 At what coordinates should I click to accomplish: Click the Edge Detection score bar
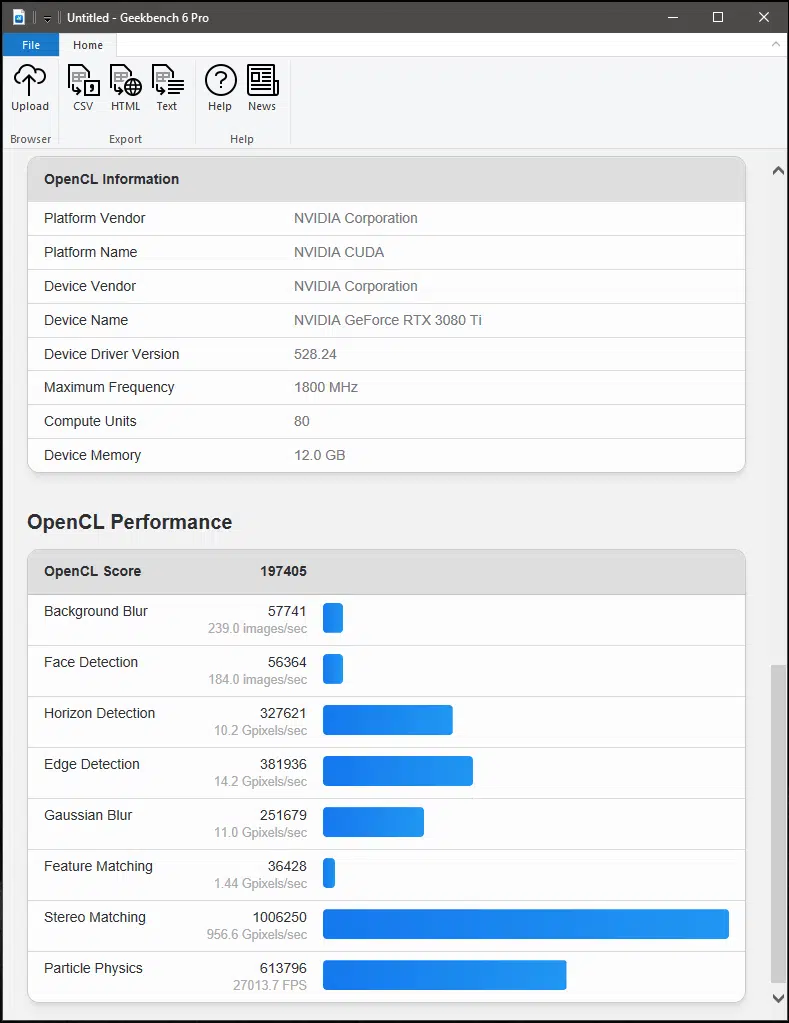click(x=397, y=771)
